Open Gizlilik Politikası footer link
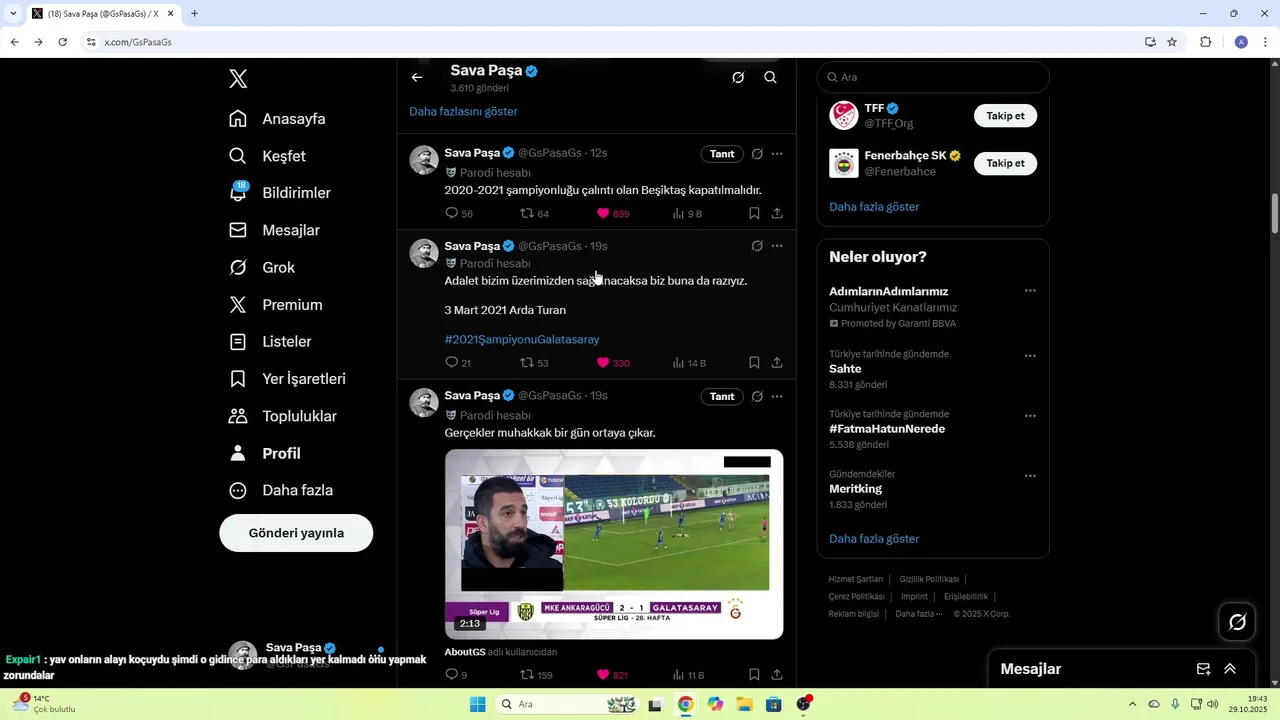The image size is (1280, 720). click(x=929, y=579)
